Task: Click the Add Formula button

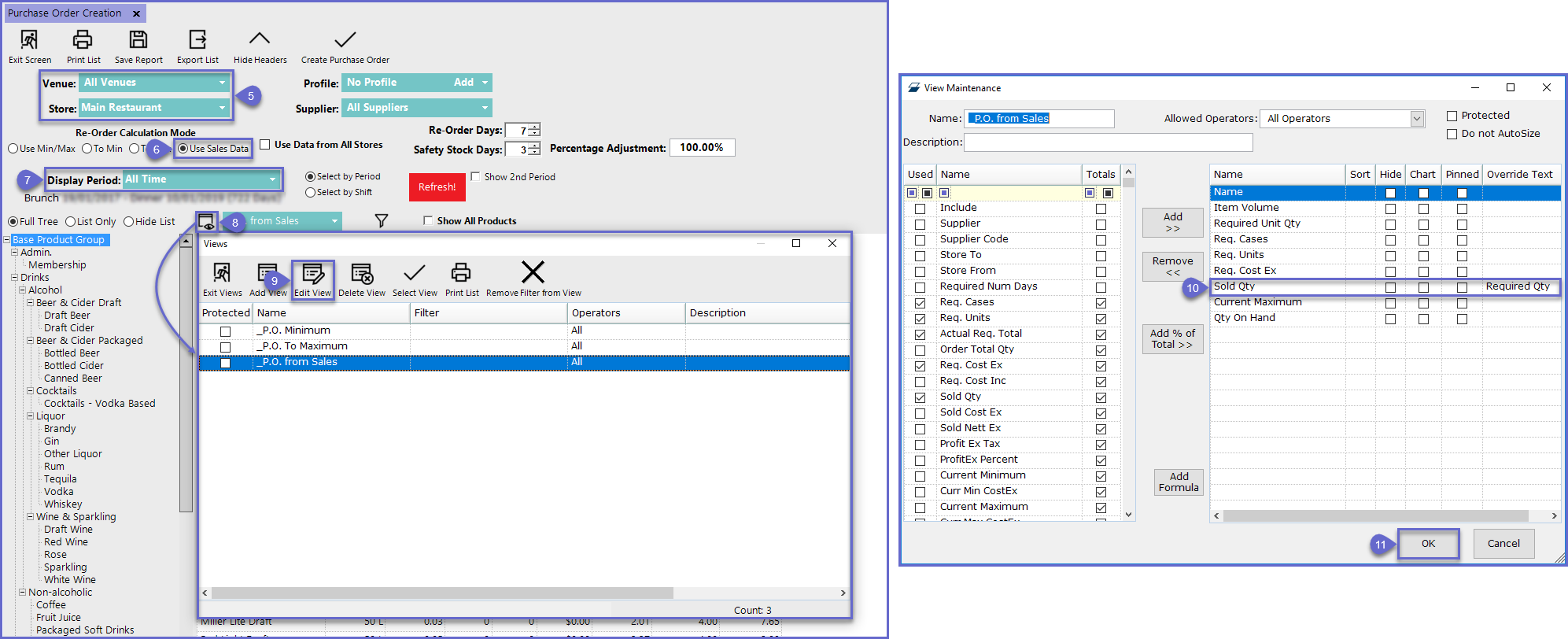Action: point(1179,482)
